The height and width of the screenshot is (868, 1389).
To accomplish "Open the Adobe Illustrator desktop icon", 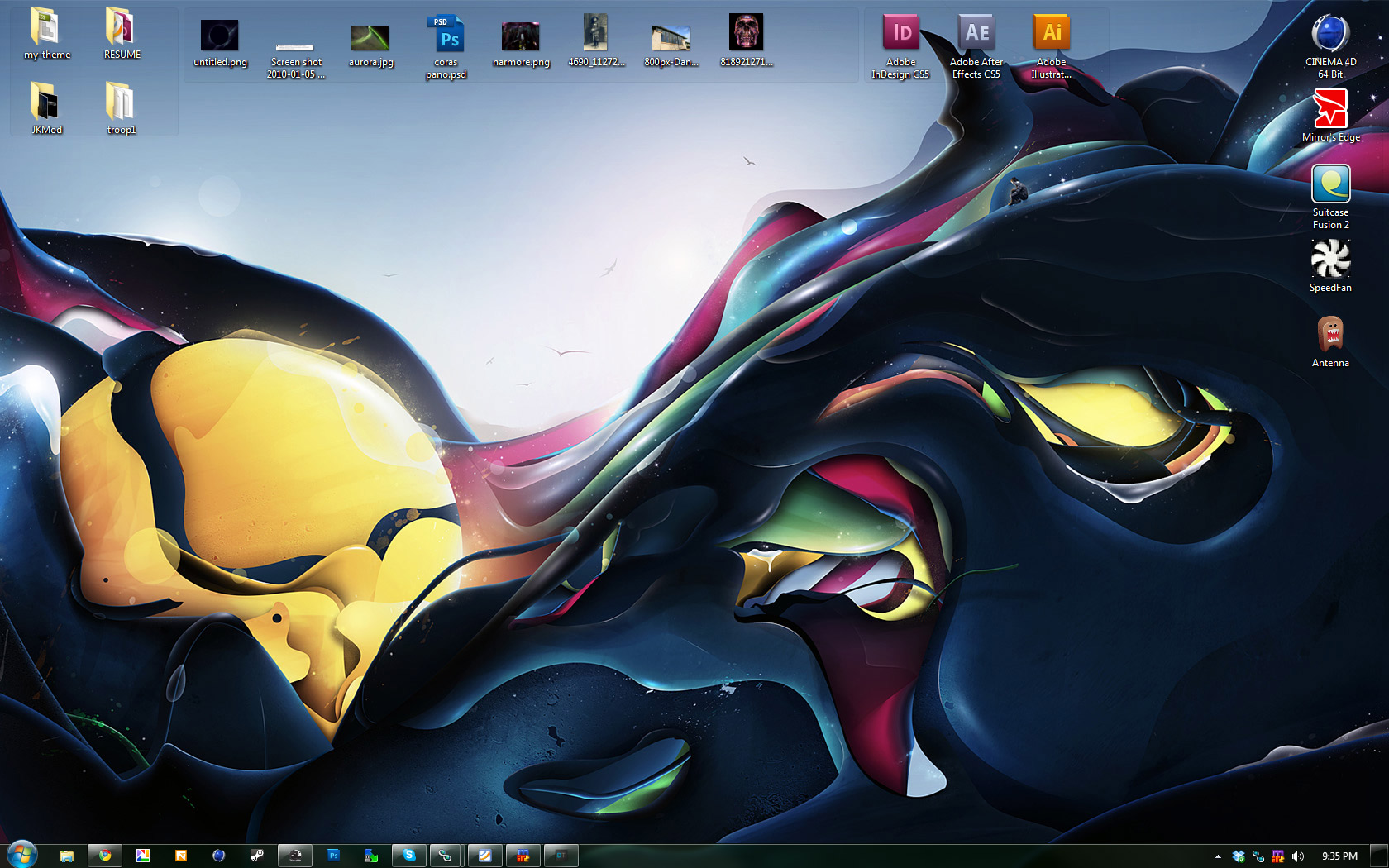I will 1051,34.
